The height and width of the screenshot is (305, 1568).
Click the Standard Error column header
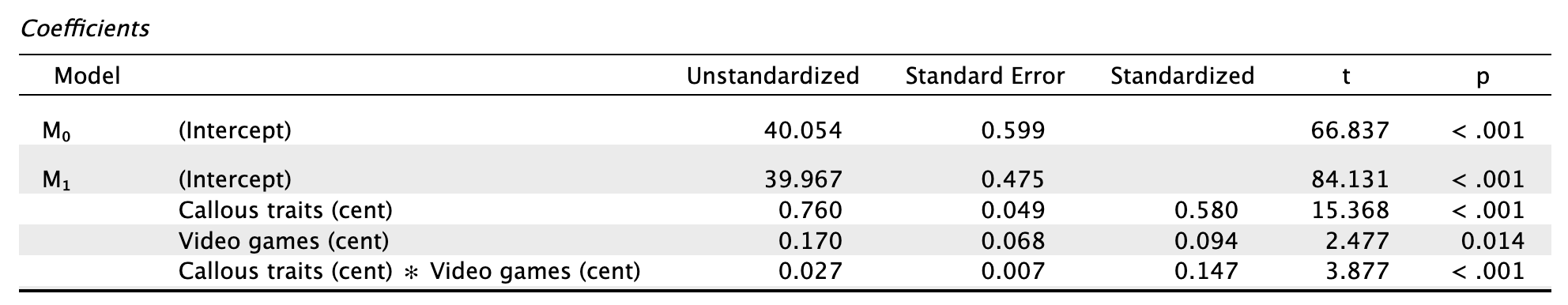[x=985, y=76]
